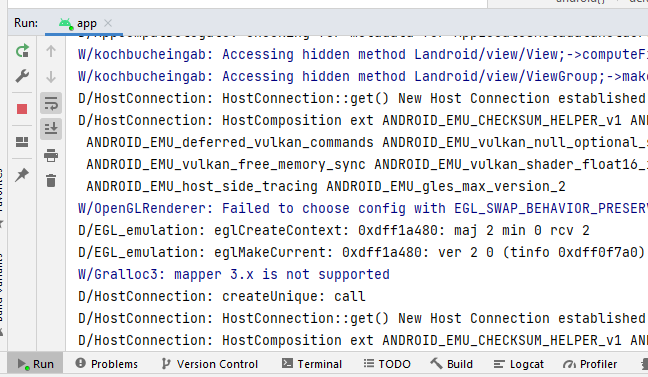Image resolution: width=648 pixels, height=377 pixels.
Task: Print console output icon
Action: coord(51,155)
